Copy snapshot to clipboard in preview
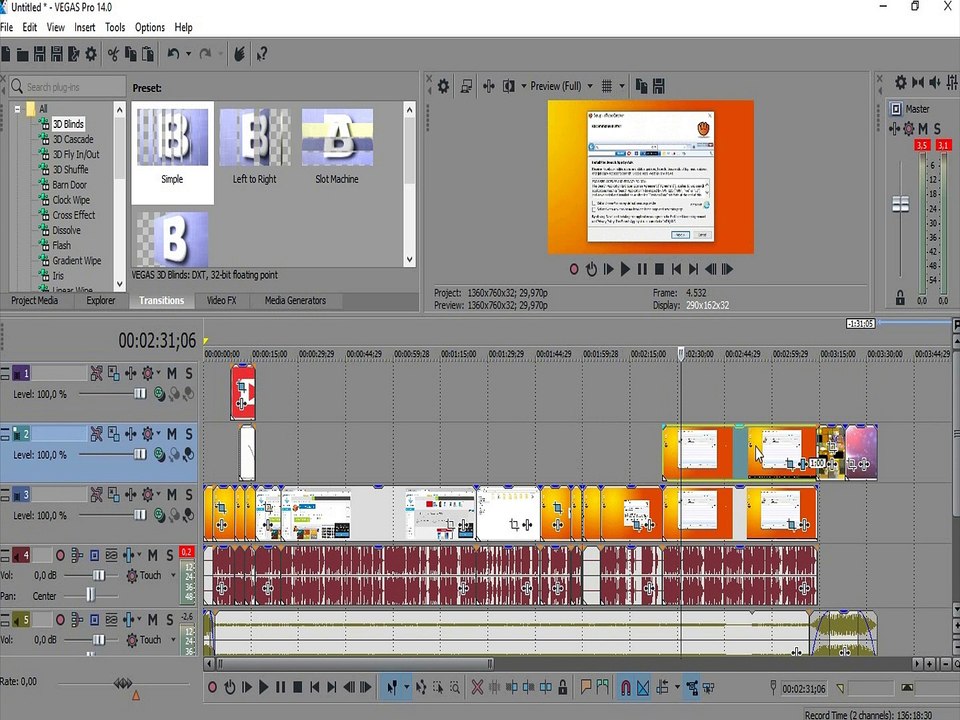Image resolution: width=960 pixels, height=720 pixels. pyautogui.click(x=641, y=86)
